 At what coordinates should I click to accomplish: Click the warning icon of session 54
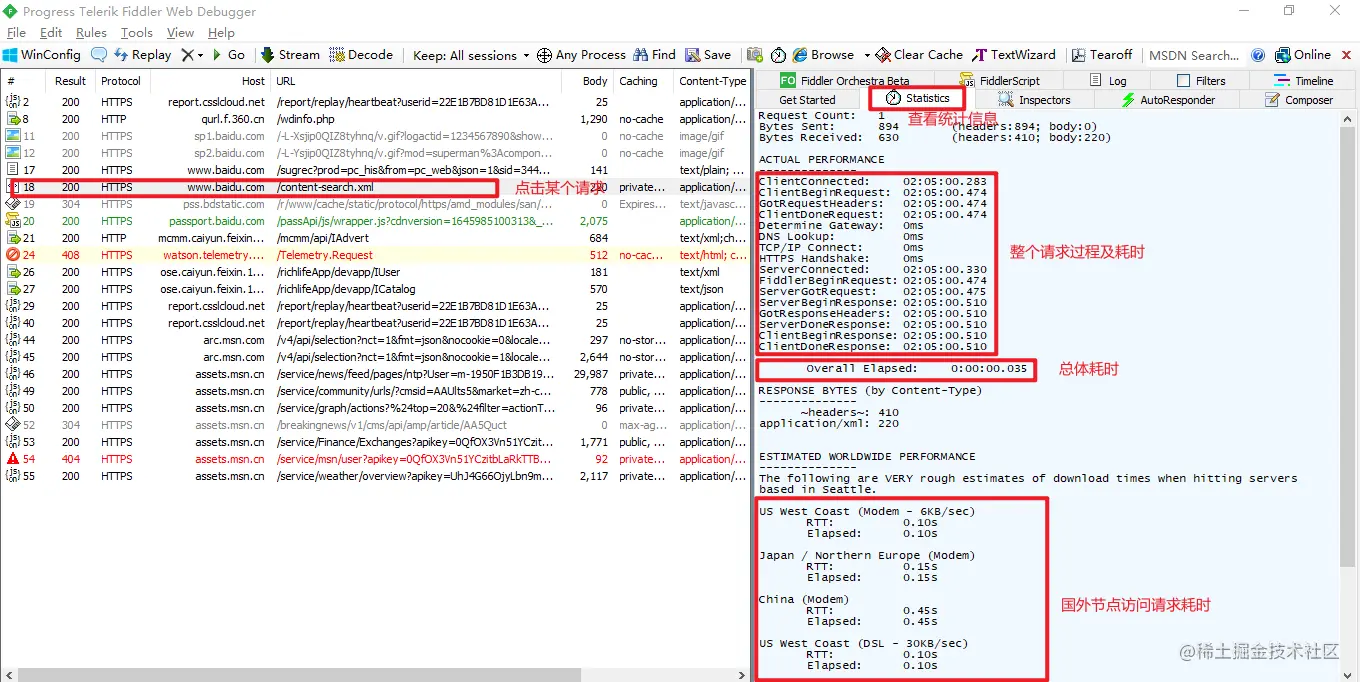coord(13,459)
